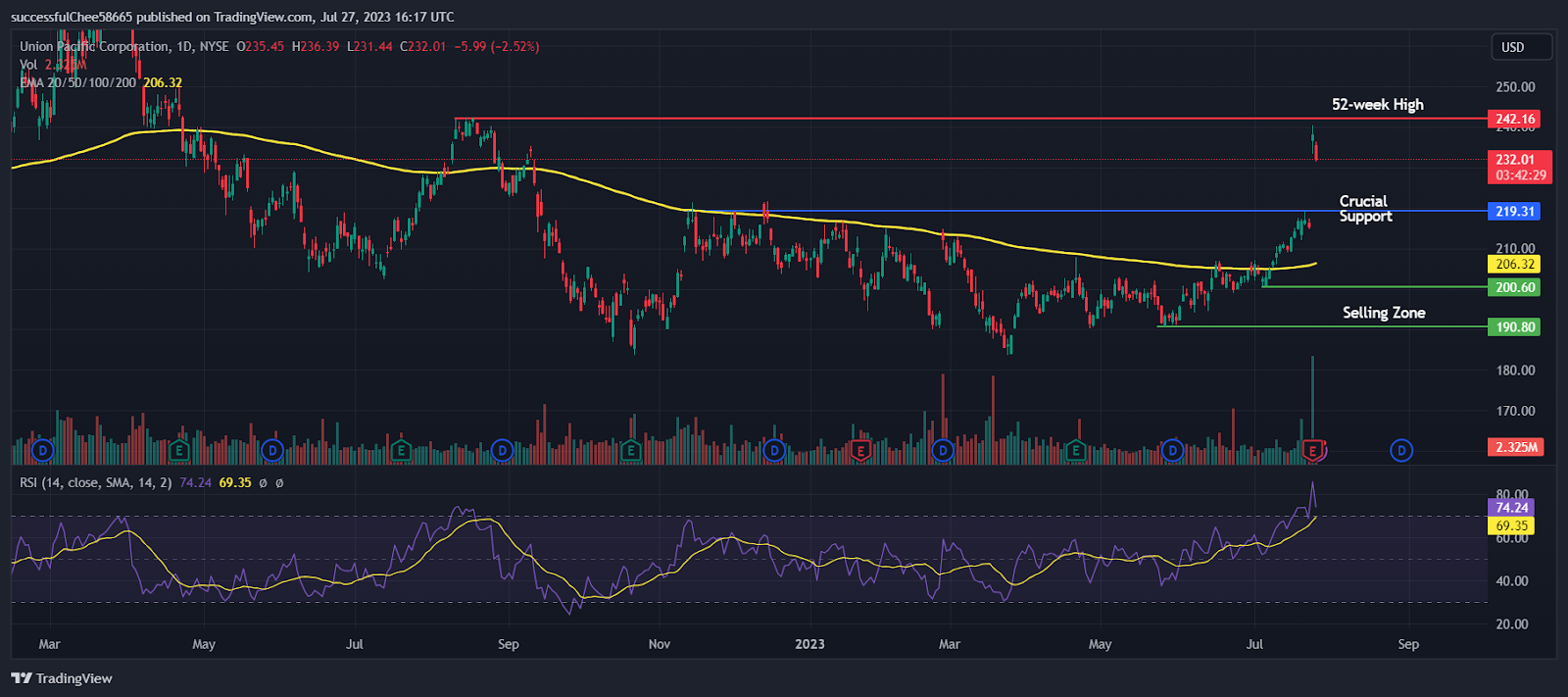Open the USD currency selector

(1521, 47)
